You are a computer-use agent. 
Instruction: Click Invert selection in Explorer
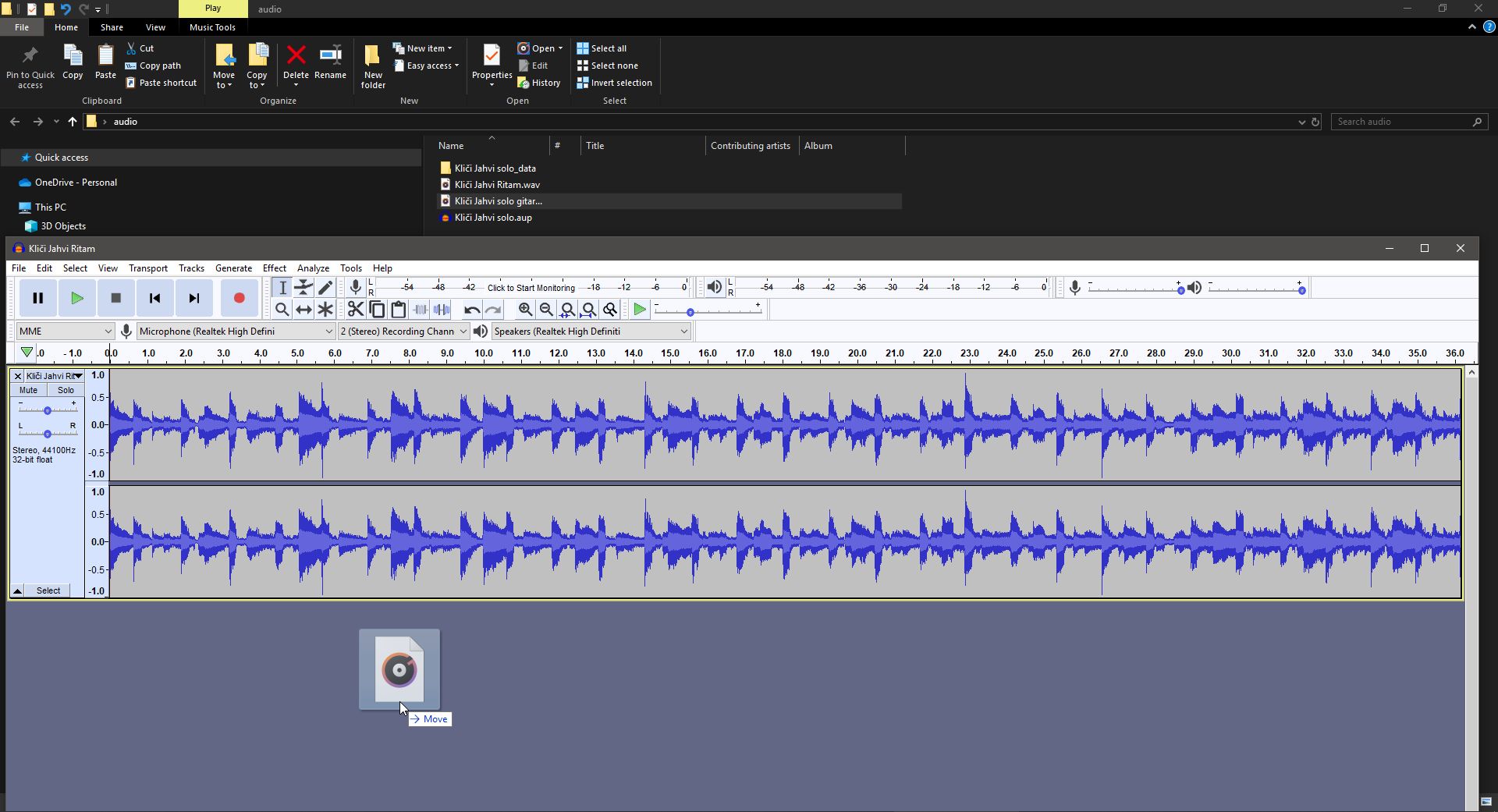point(614,83)
